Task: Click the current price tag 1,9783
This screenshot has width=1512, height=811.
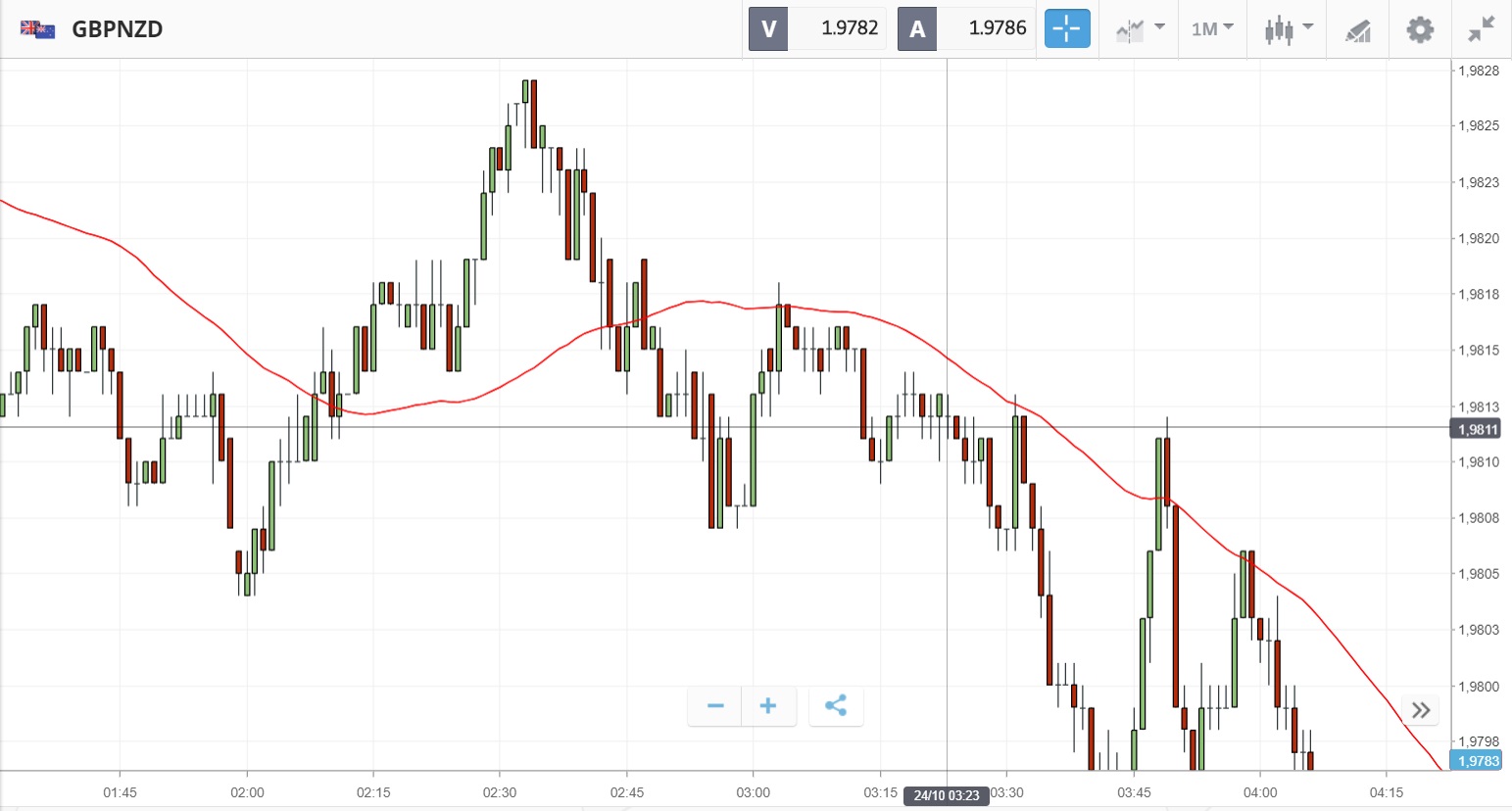Action: click(1478, 761)
